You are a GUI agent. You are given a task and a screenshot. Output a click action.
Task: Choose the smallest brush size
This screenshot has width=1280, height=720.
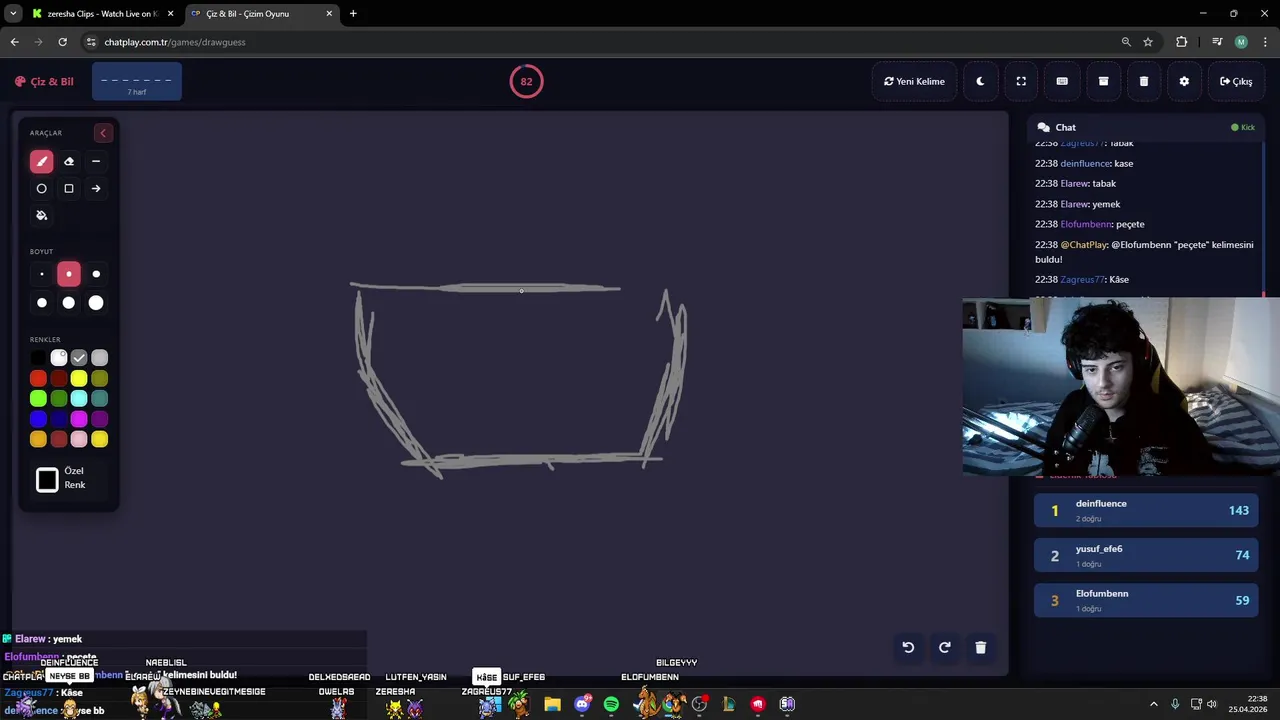point(41,274)
